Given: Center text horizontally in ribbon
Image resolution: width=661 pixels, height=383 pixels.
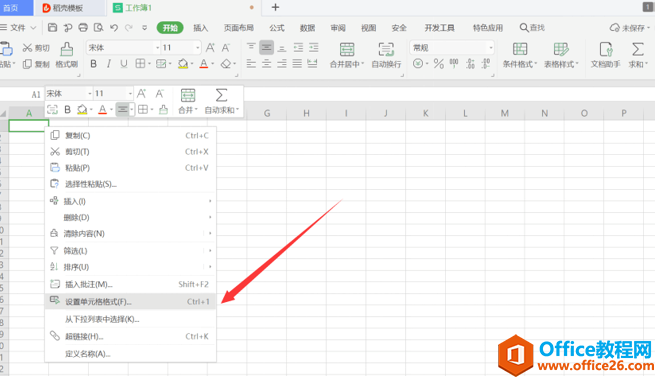Looking at the screenshot, I should [266, 64].
